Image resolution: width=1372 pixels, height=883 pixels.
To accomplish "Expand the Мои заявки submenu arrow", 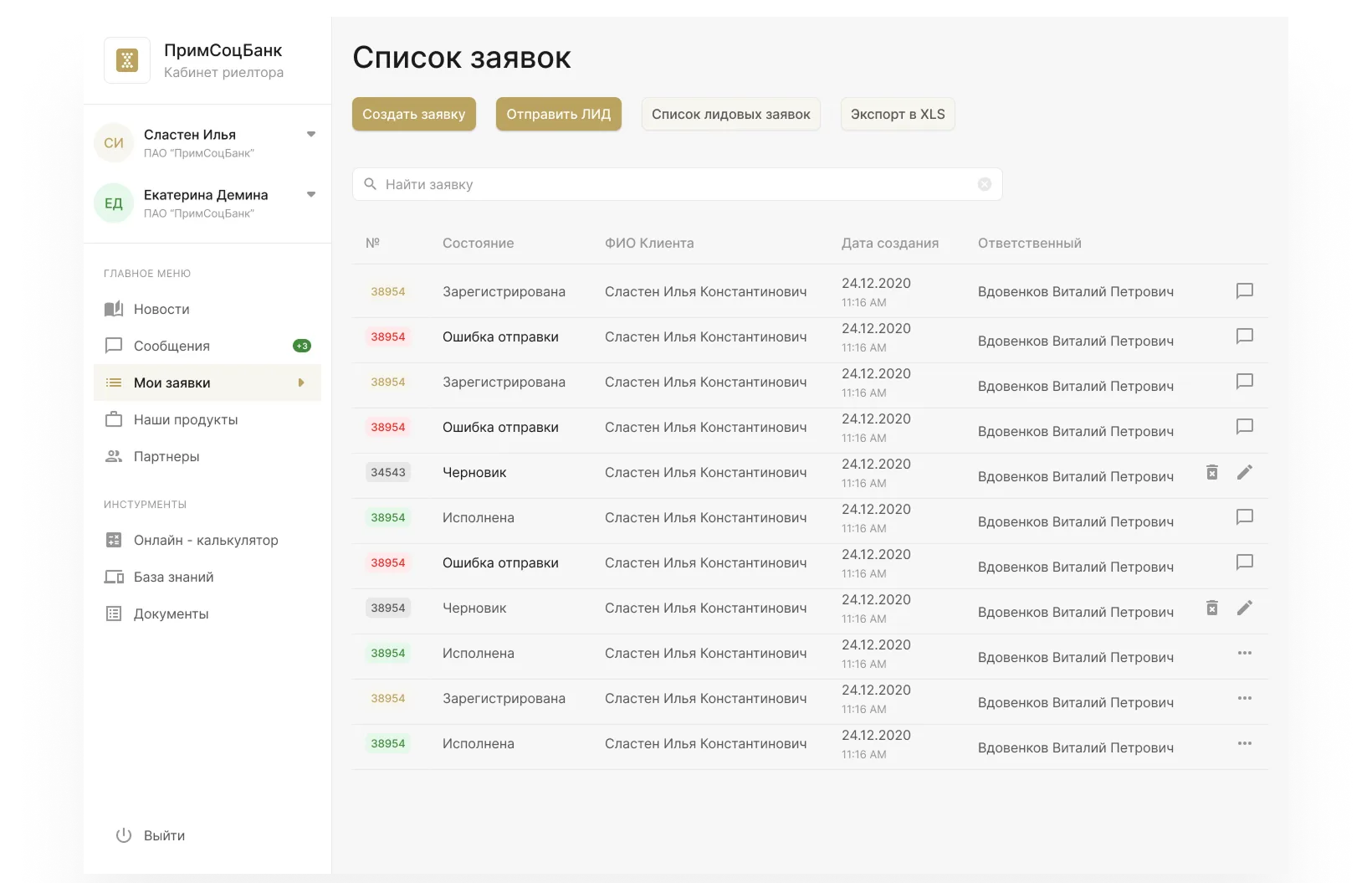I will [301, 382].
